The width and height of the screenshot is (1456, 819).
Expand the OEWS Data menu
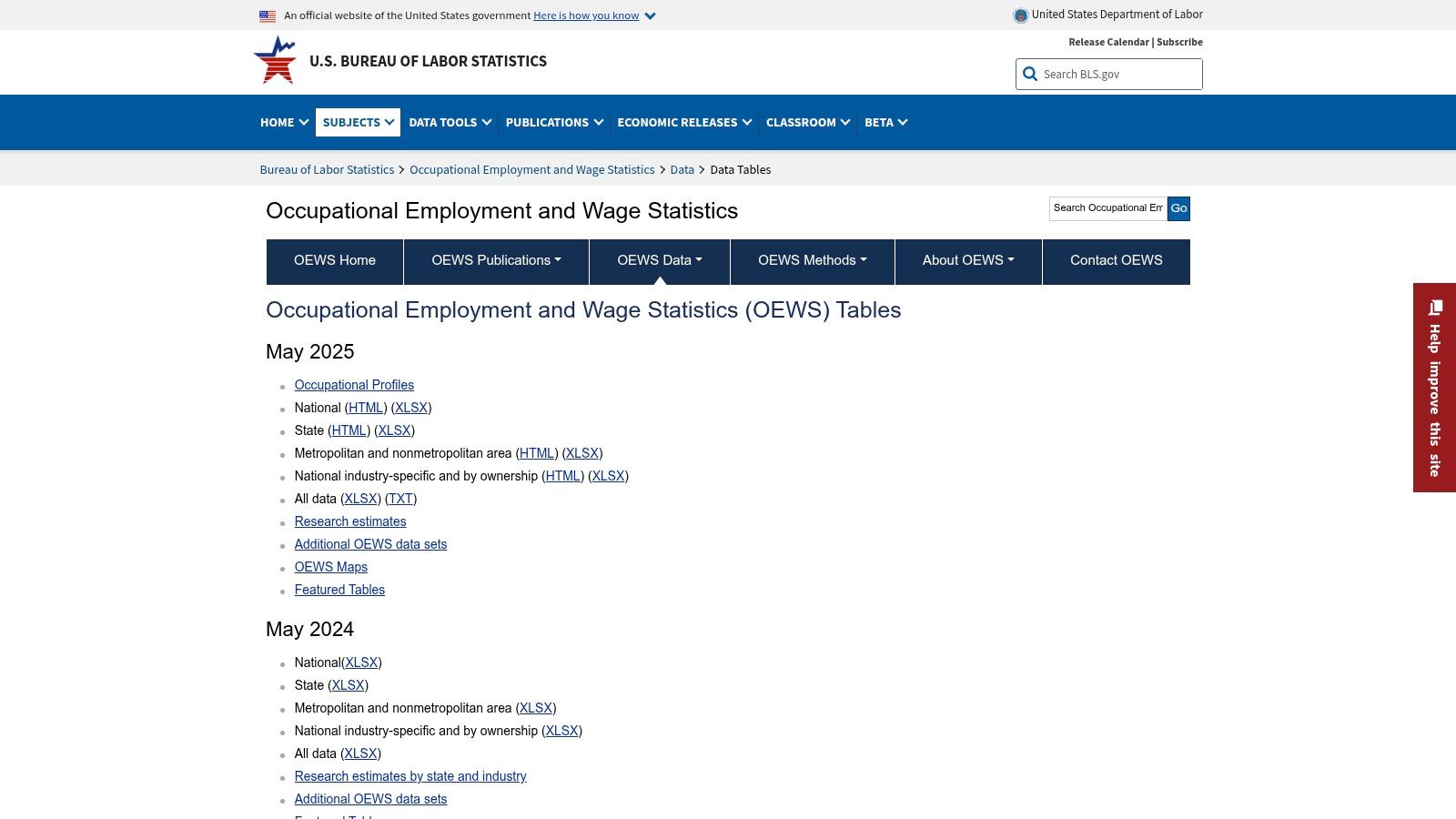660,261
